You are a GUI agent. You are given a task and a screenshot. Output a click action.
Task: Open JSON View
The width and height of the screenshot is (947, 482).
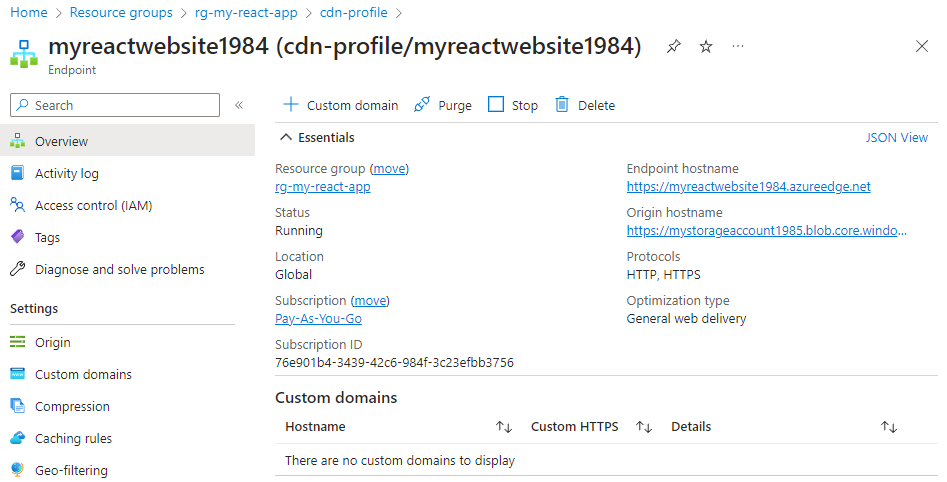[897, 138]
